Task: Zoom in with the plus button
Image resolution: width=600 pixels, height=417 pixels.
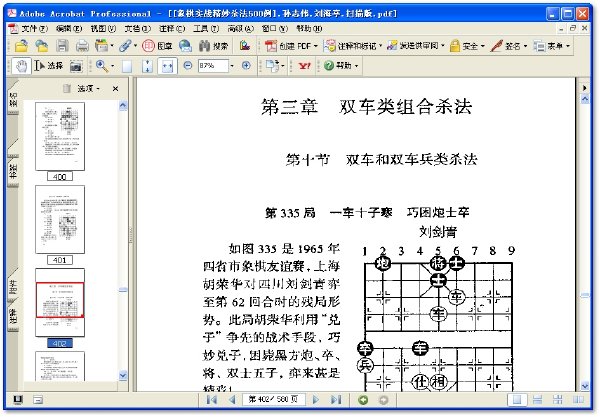Action: [246, 65]
